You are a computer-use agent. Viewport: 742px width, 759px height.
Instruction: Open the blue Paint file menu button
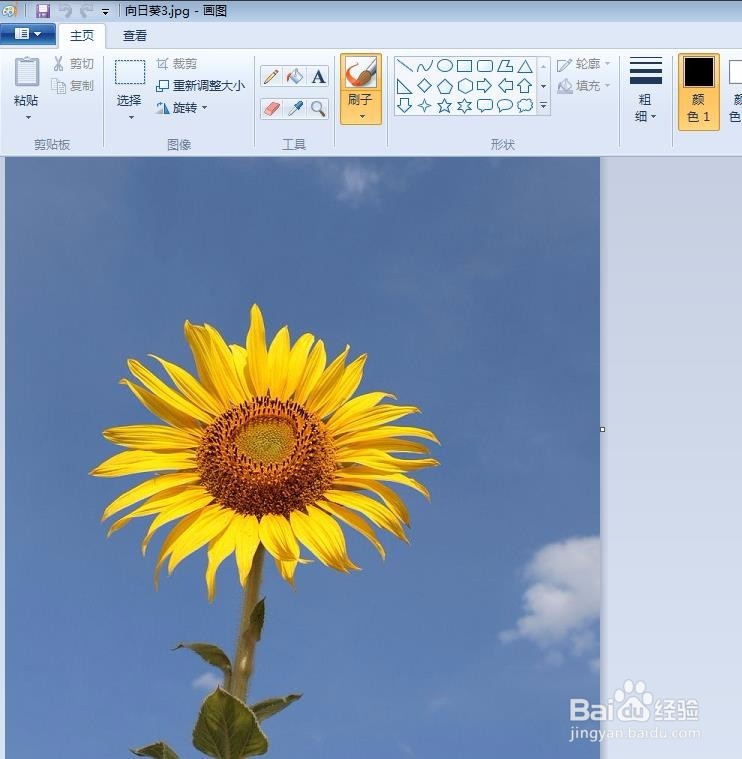28,34
